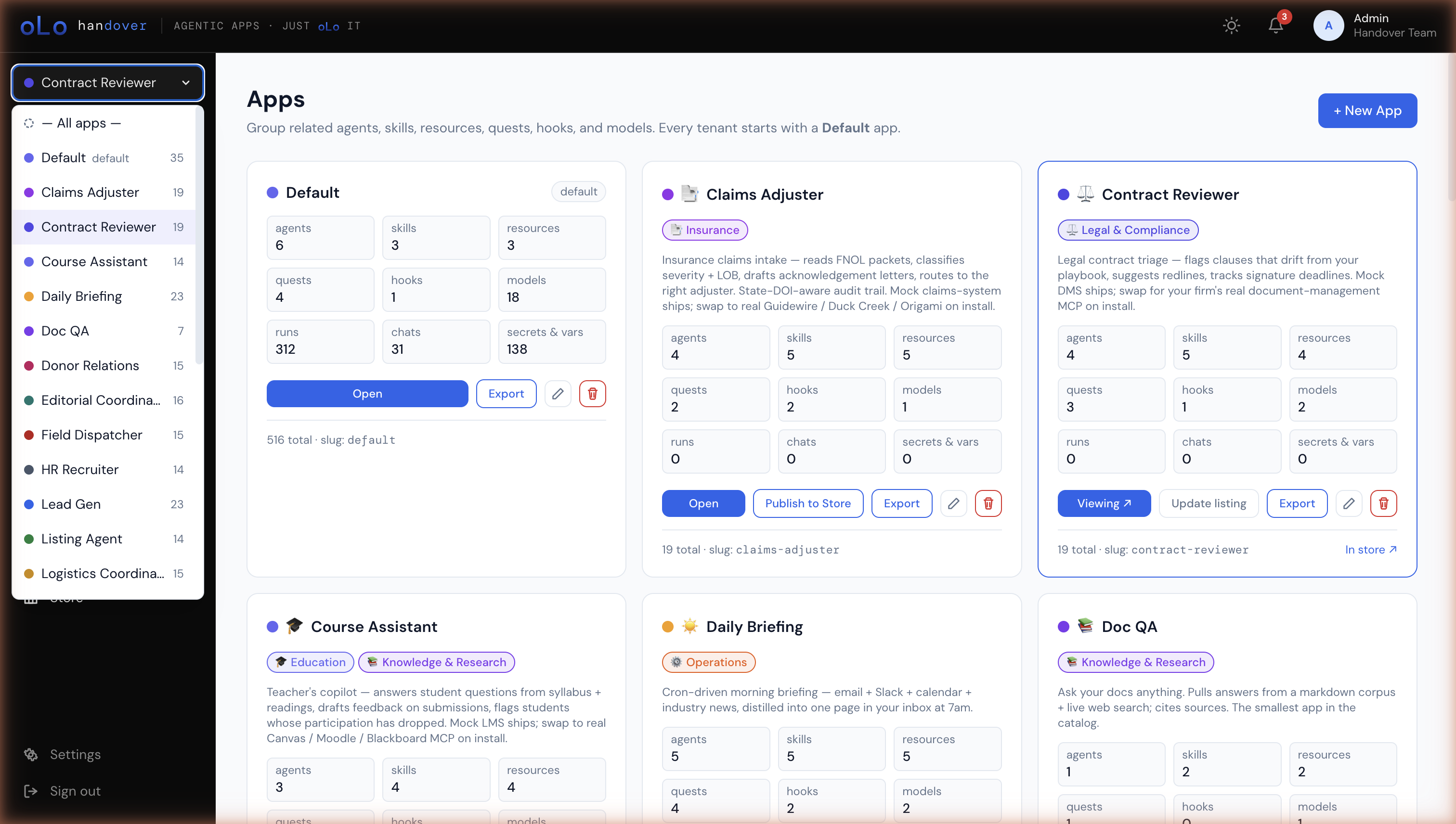The image size is (1456, 824).
Task: Toggle the light/dark theme sun icon
Action: (x=1231, y=26)
